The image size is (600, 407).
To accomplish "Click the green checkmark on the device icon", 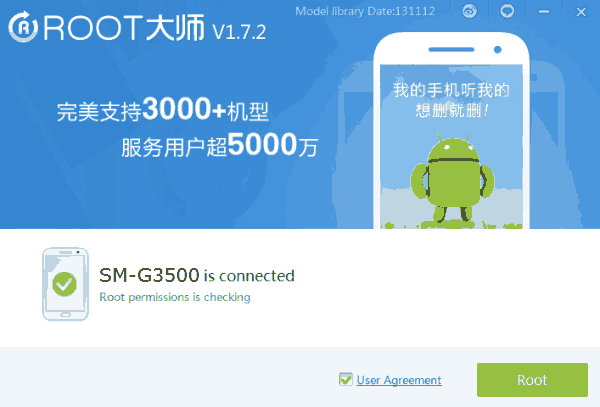I will click(64, 284).
